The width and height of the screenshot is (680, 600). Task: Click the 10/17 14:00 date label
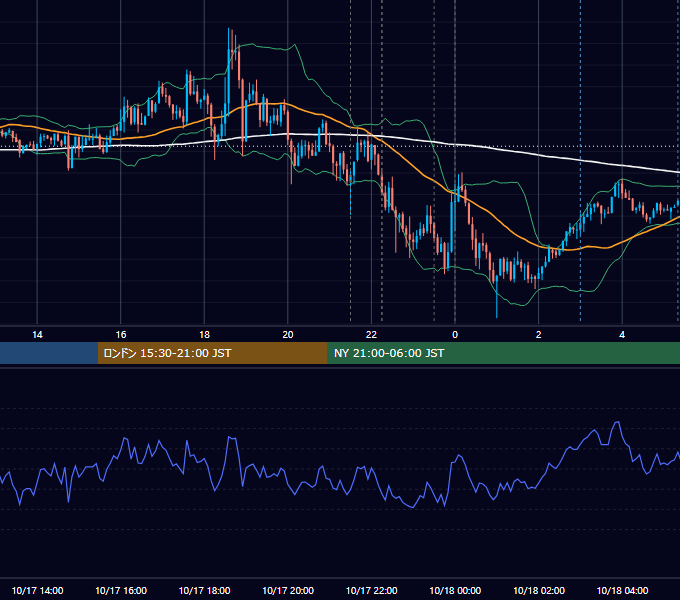coord(37,590)
